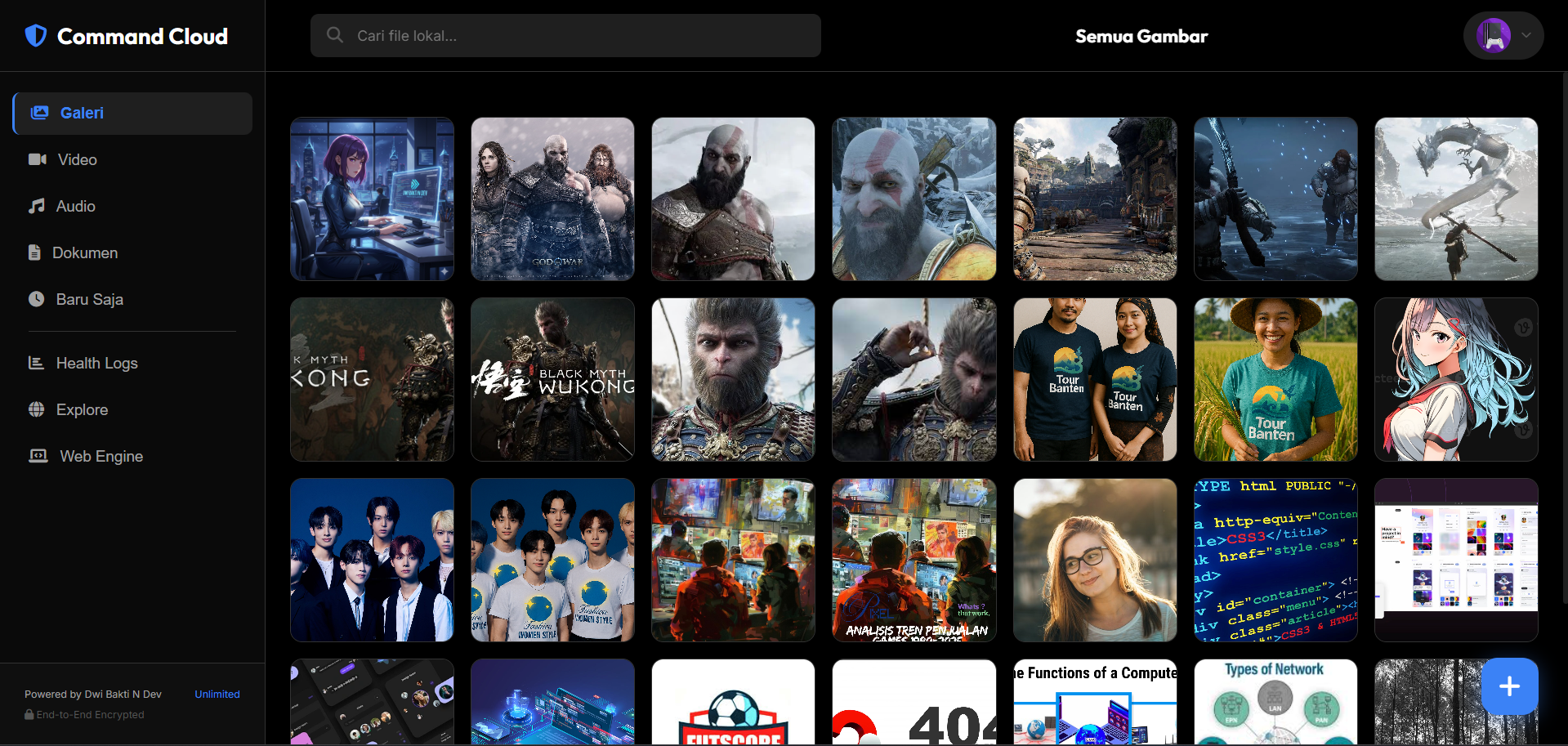The image size is (1568, 746).
Task: Open the HTML code image thumbnail
Action: coord(1275,560)
